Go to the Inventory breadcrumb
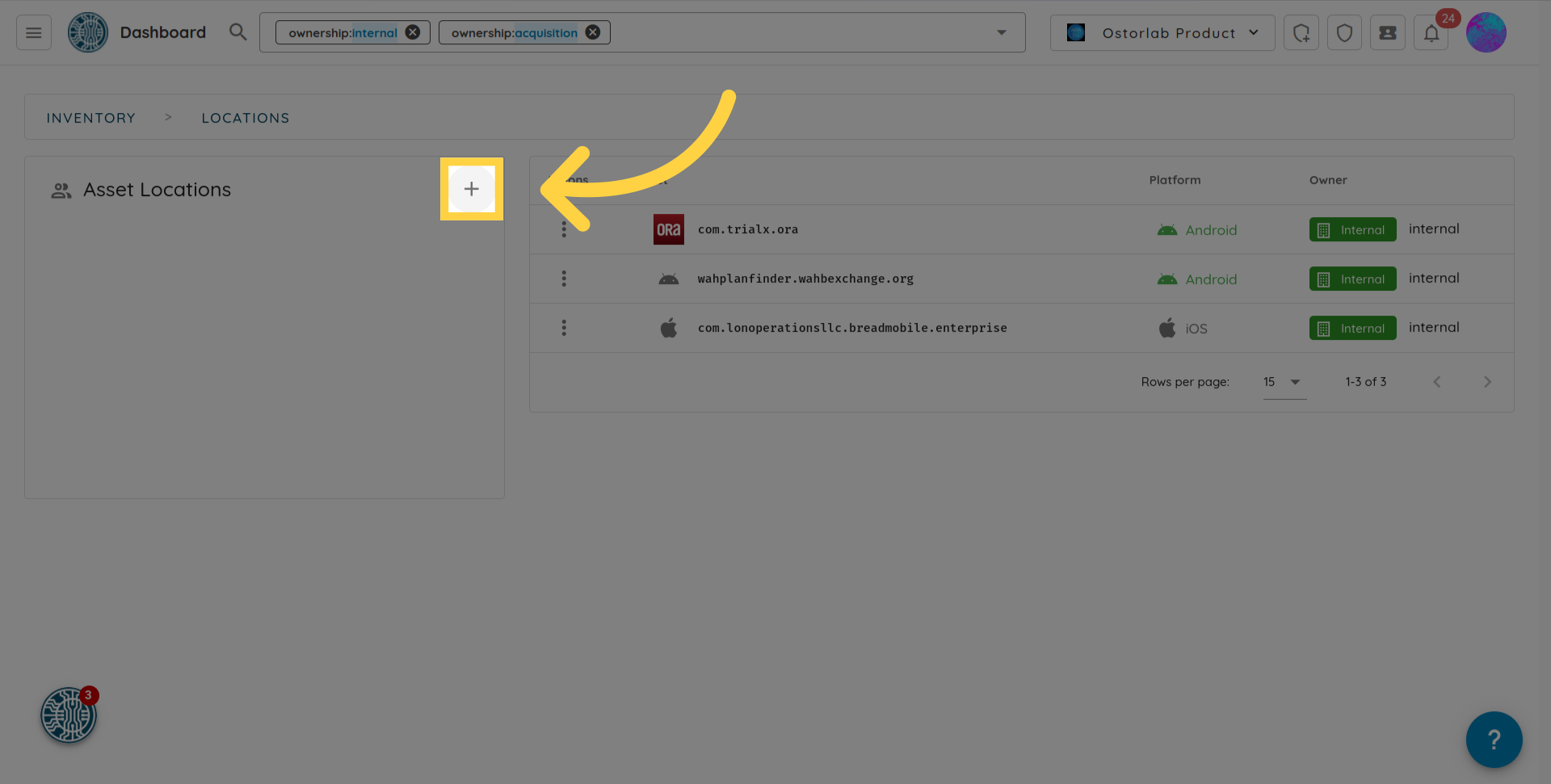This screenshot has height=784, width=1551. coord(90,118)
